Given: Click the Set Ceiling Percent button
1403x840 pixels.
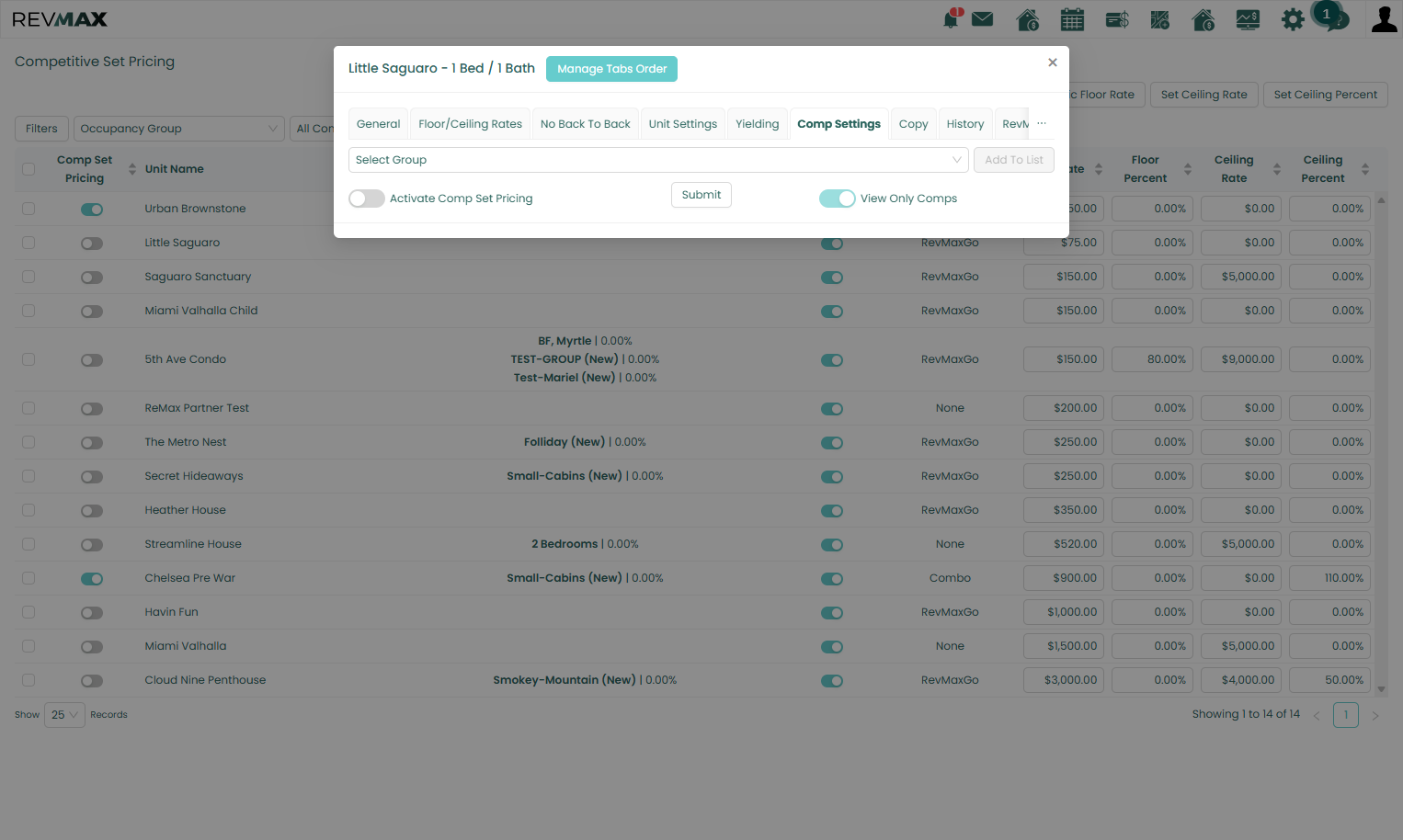Looking at the screenshot, I should click(1326, 95).
